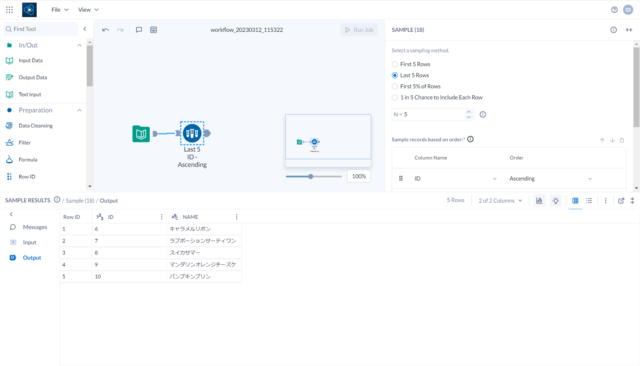
Task: Move order row down with arrow
Action: [612, 140]
